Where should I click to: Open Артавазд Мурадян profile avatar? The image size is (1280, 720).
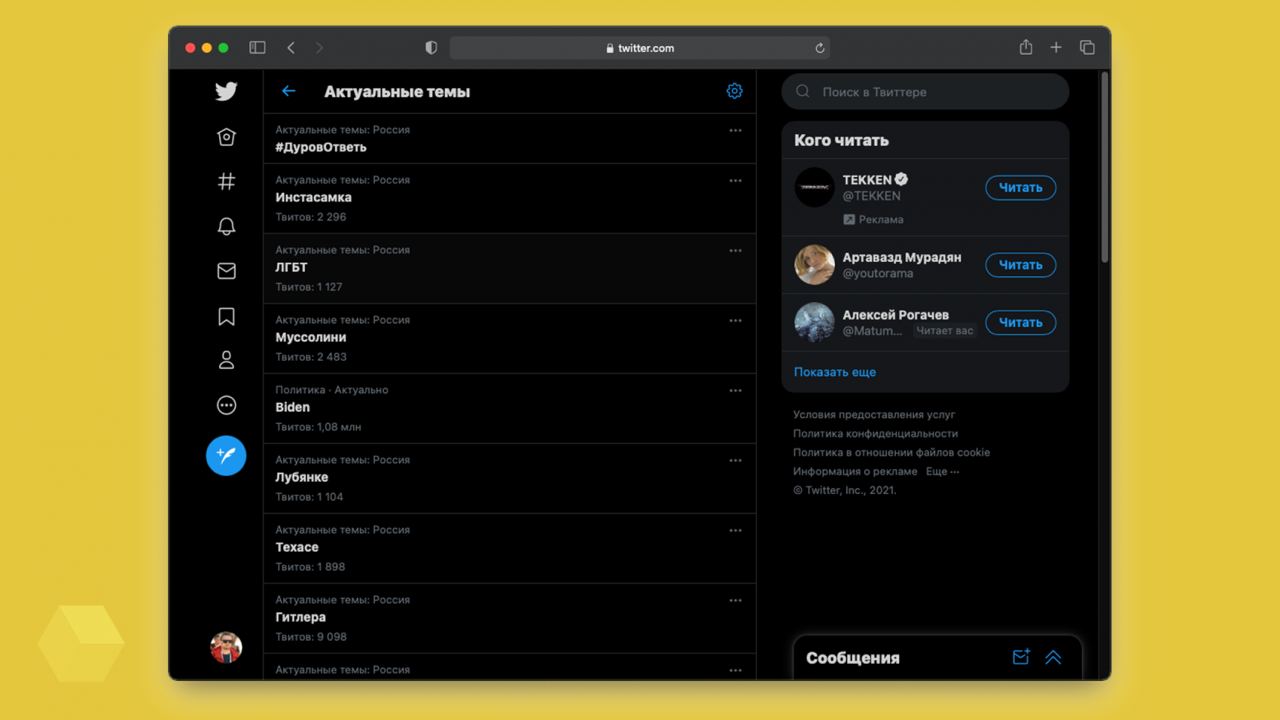click(x=814, y=265)
